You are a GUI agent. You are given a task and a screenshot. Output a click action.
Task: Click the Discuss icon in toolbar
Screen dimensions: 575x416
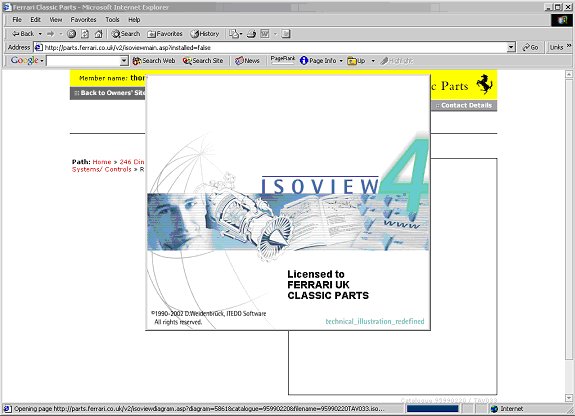(x=286, y=34)
